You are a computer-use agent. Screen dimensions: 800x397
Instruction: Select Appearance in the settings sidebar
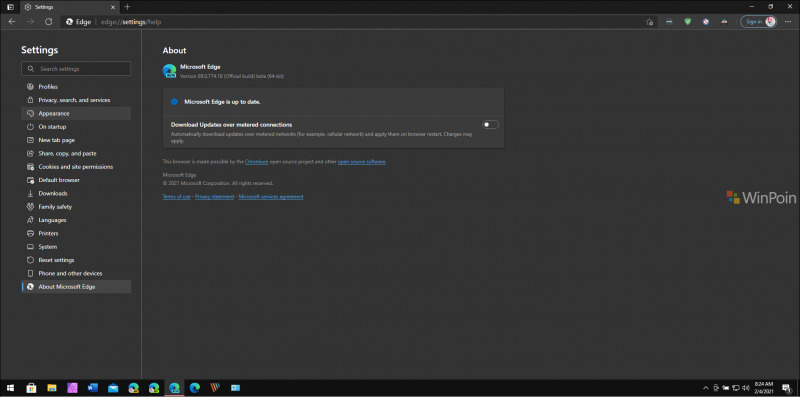76,113
